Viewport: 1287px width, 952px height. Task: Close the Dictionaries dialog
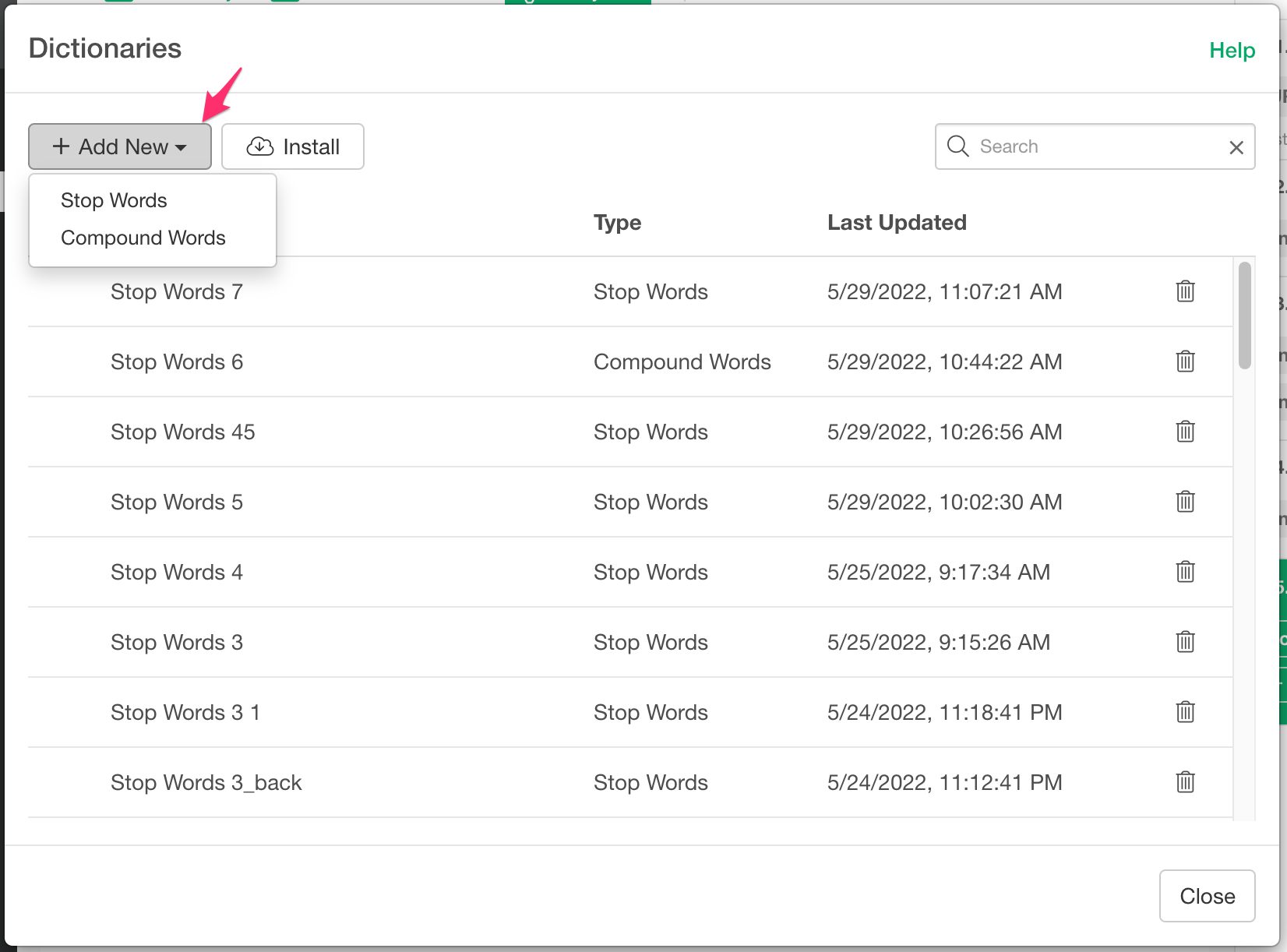coord(1207,896)
